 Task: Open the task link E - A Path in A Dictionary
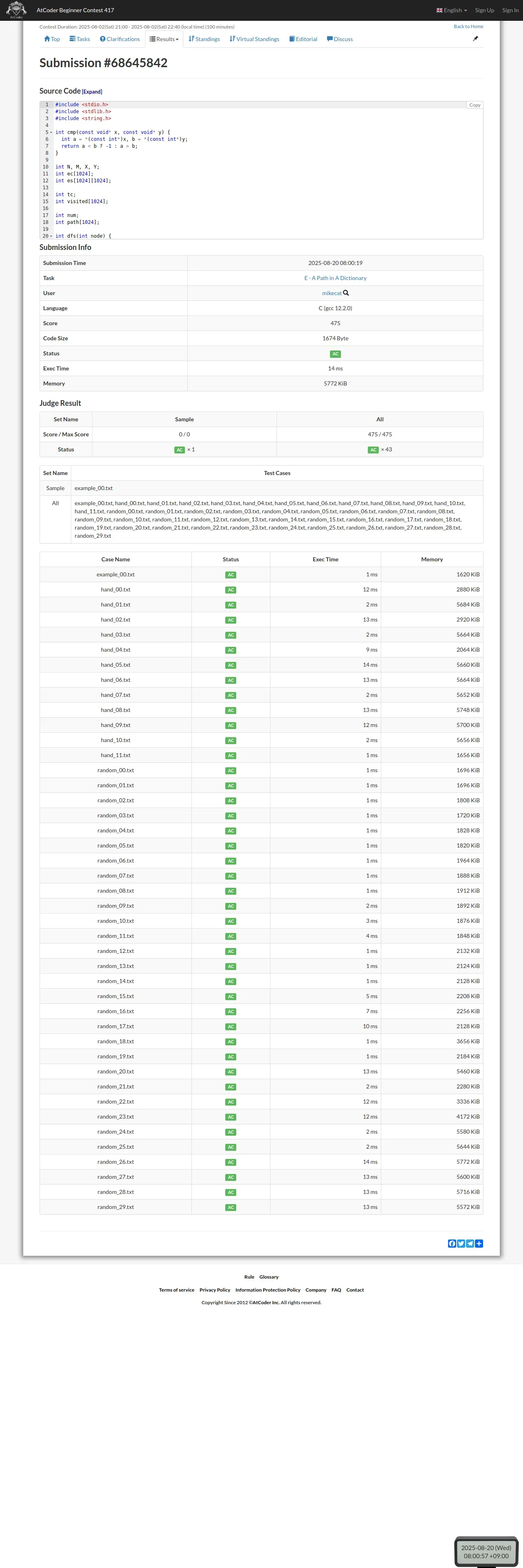coord(336,278)
